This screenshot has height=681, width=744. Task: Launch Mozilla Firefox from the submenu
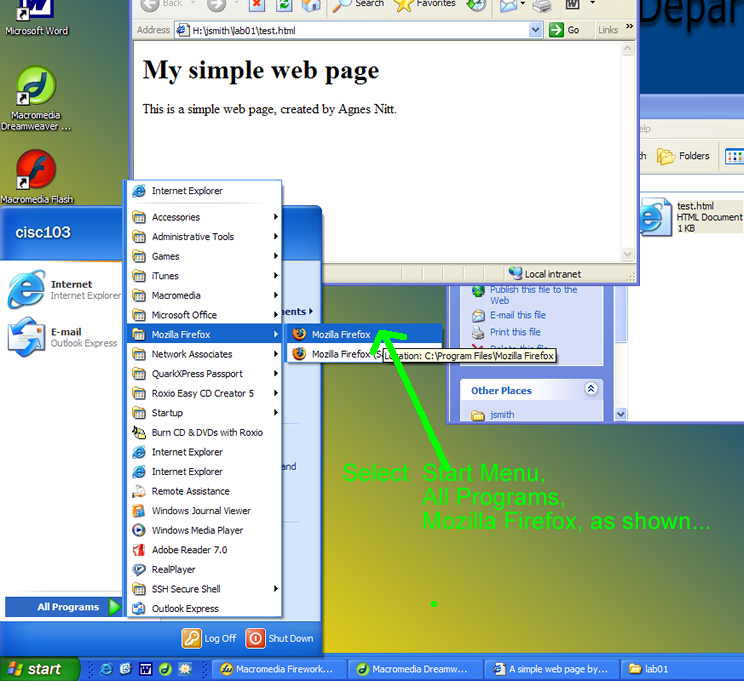coord(364,334)
